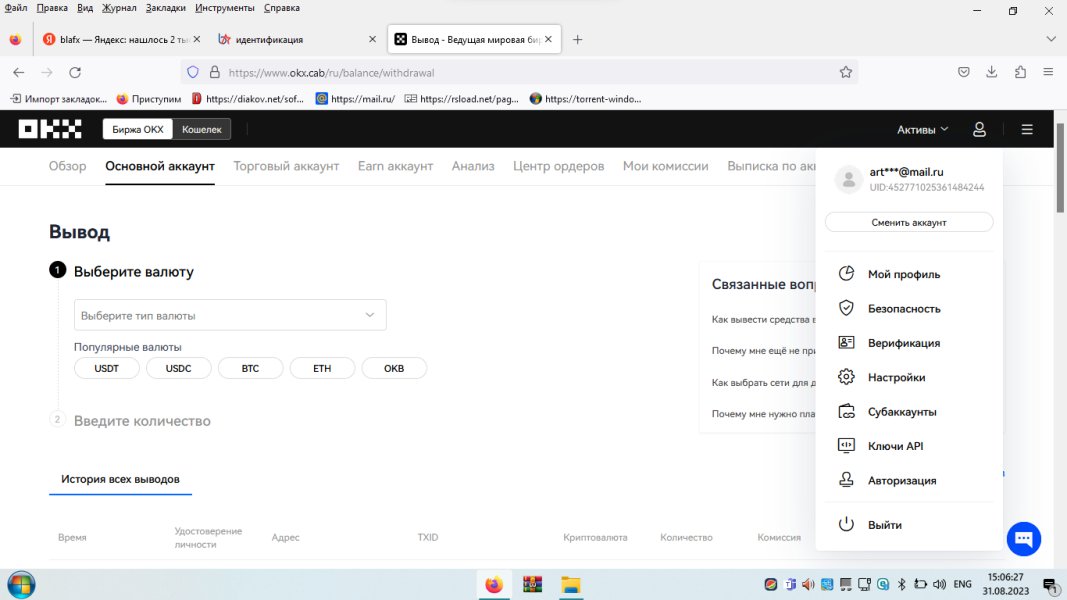View site security padlock info
The height and width of the screenshot is (600, 1067).
(214, 72)
